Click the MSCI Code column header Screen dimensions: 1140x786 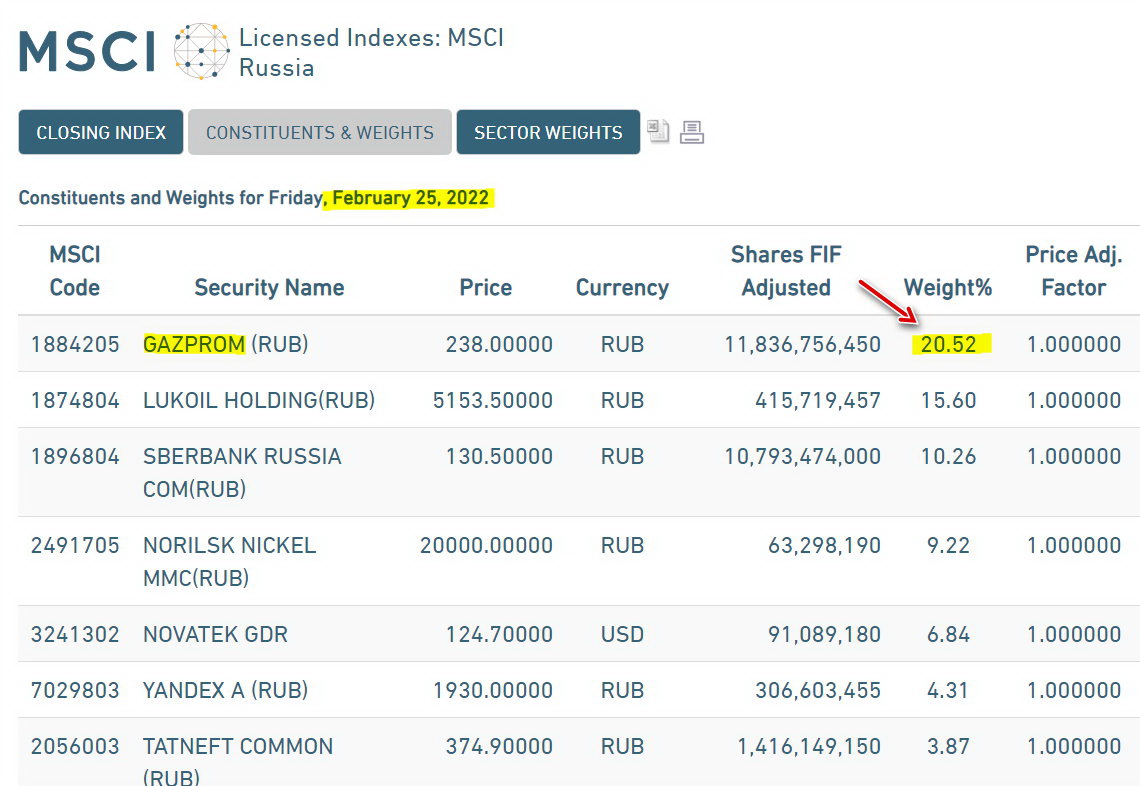pyautogui.click(x=75, y=271)
